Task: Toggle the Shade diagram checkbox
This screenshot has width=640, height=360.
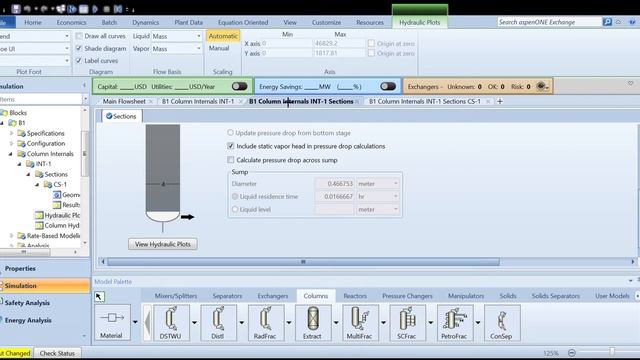Action: click(79, 48)
